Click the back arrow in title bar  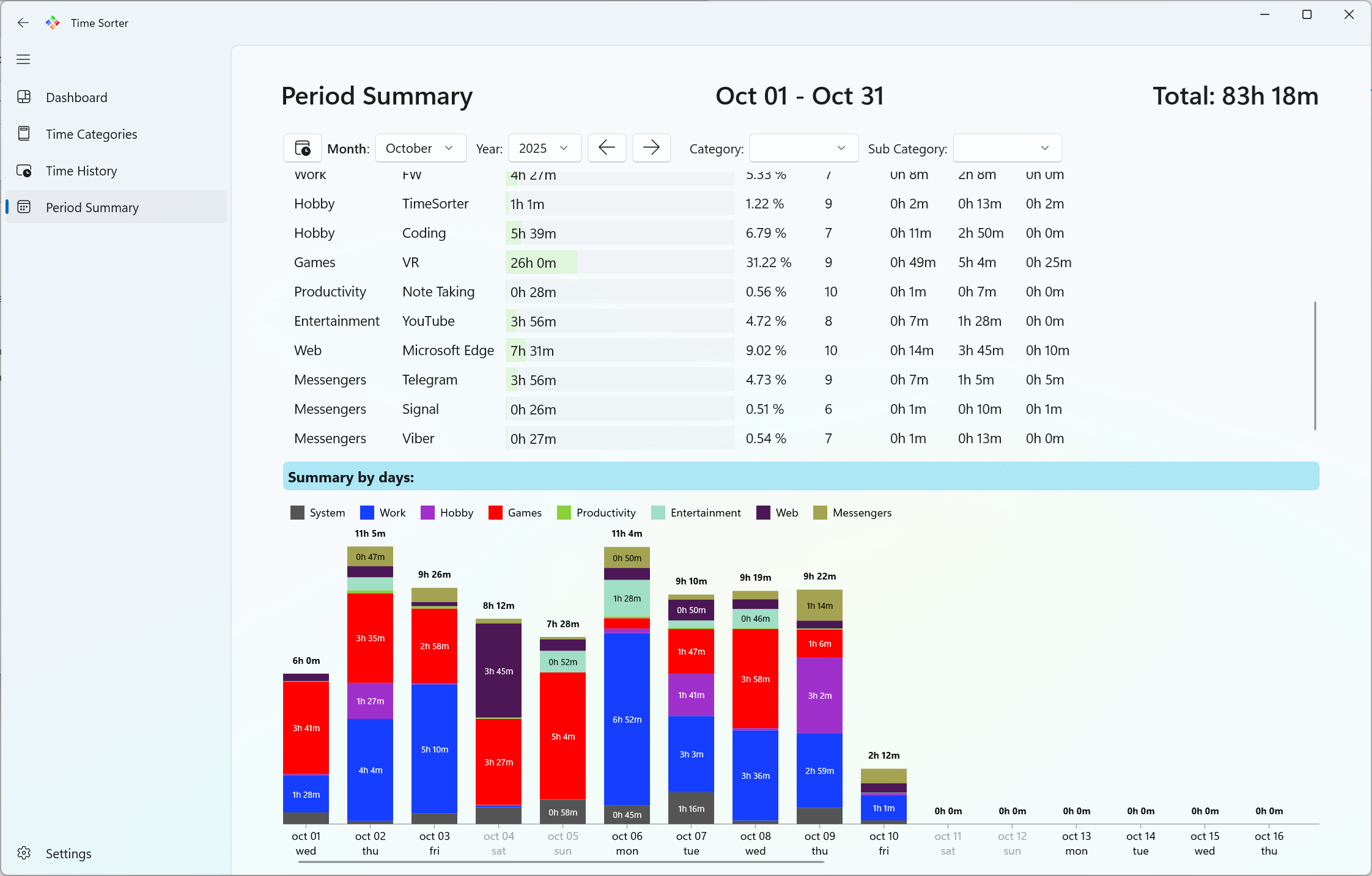coord(23,23)
